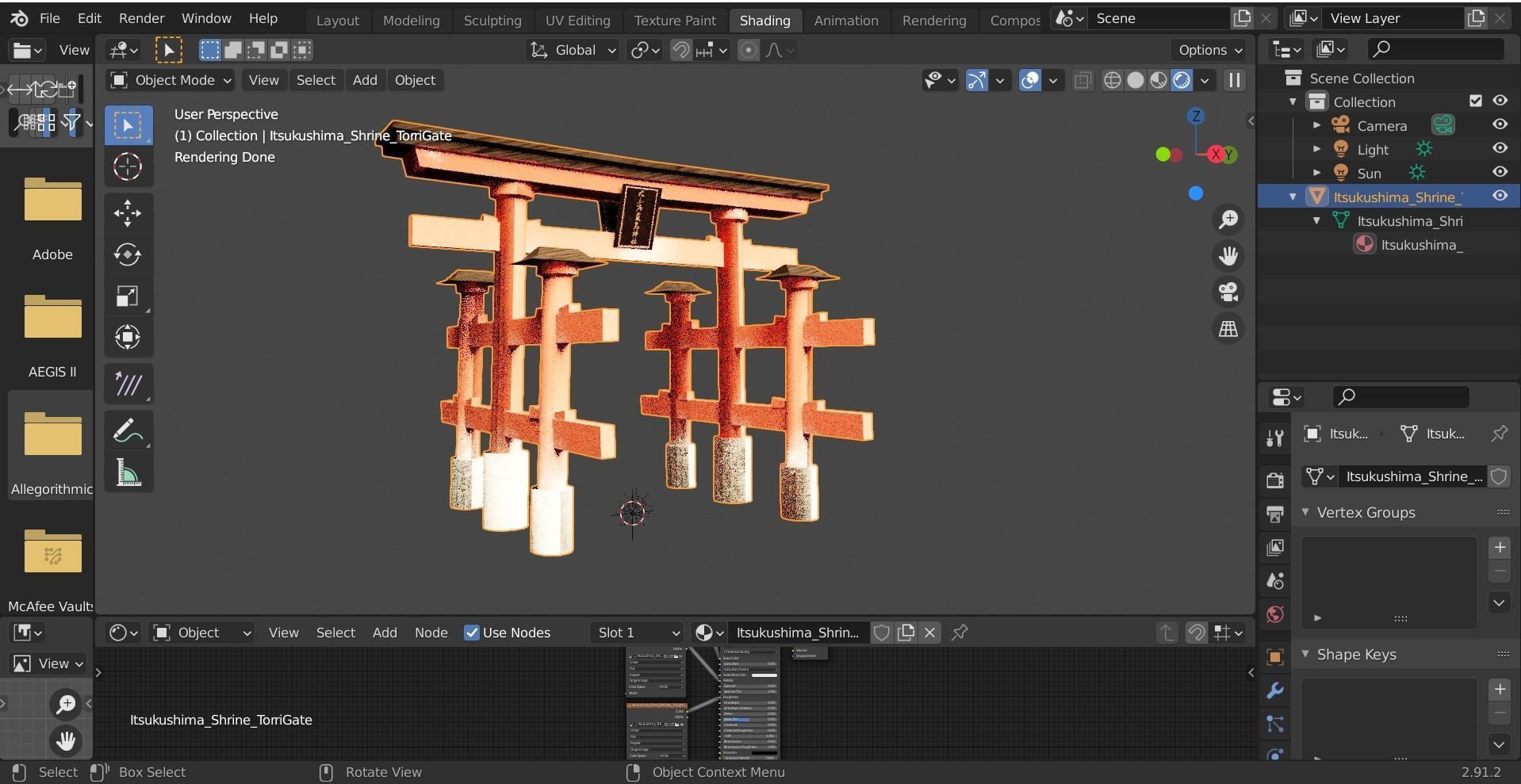This screenshot has height=784, width=1521.
Task: Select the Cursor tool
Action: (128, 167)
